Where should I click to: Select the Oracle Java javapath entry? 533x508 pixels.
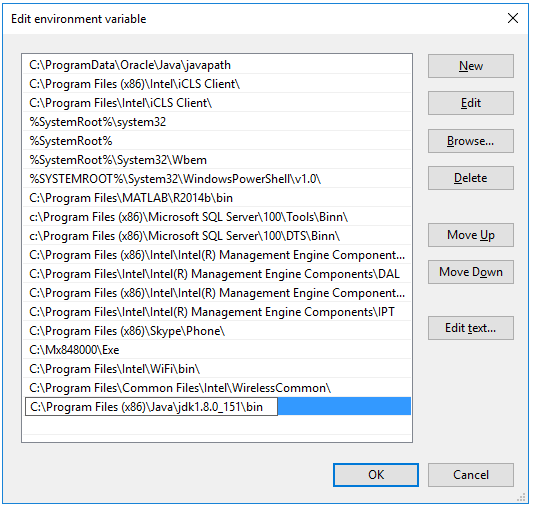(x=217, y=65)
